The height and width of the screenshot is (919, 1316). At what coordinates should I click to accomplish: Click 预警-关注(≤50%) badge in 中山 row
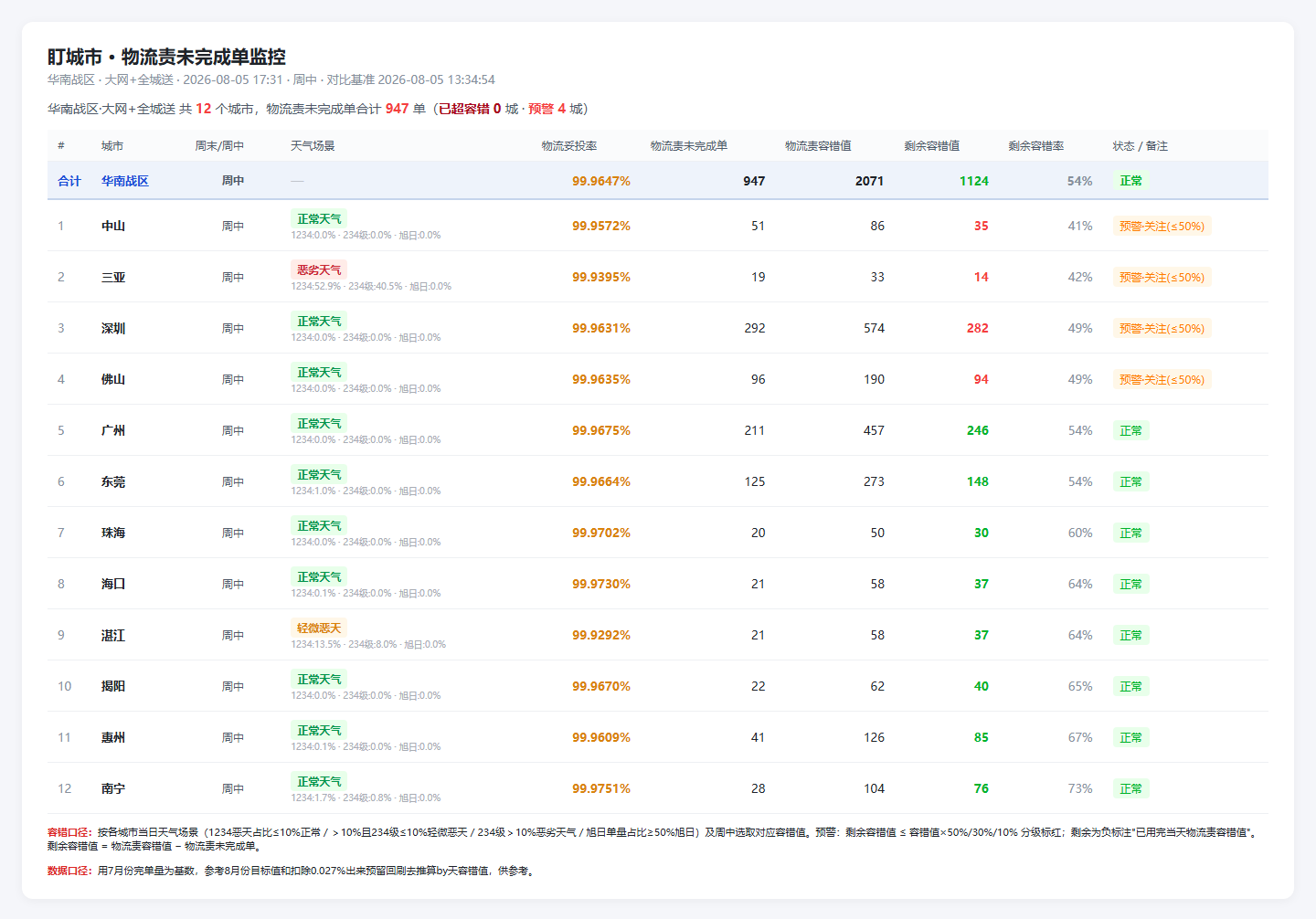(1162, 226)
